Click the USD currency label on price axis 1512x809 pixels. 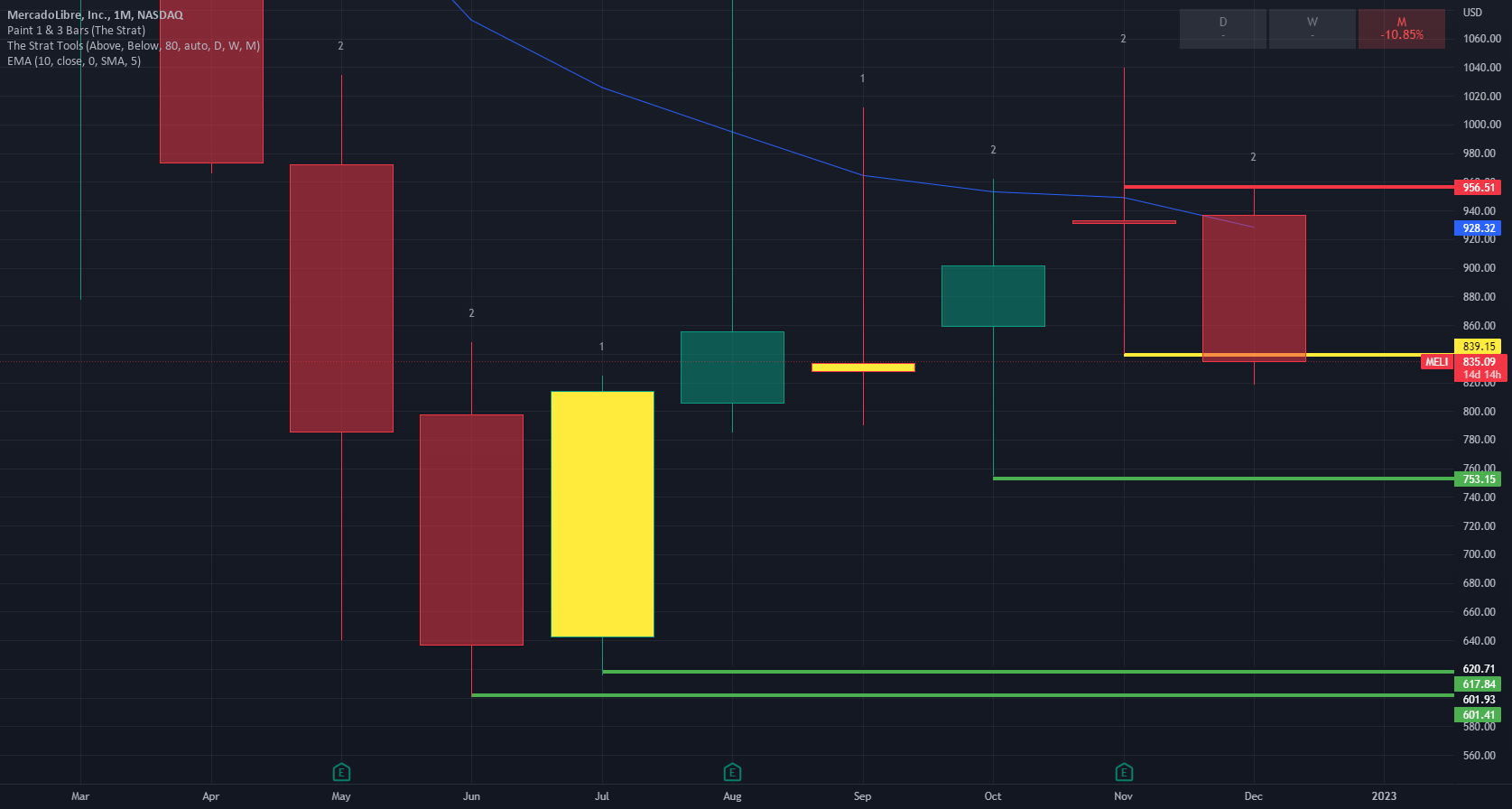pos(1472,13)
